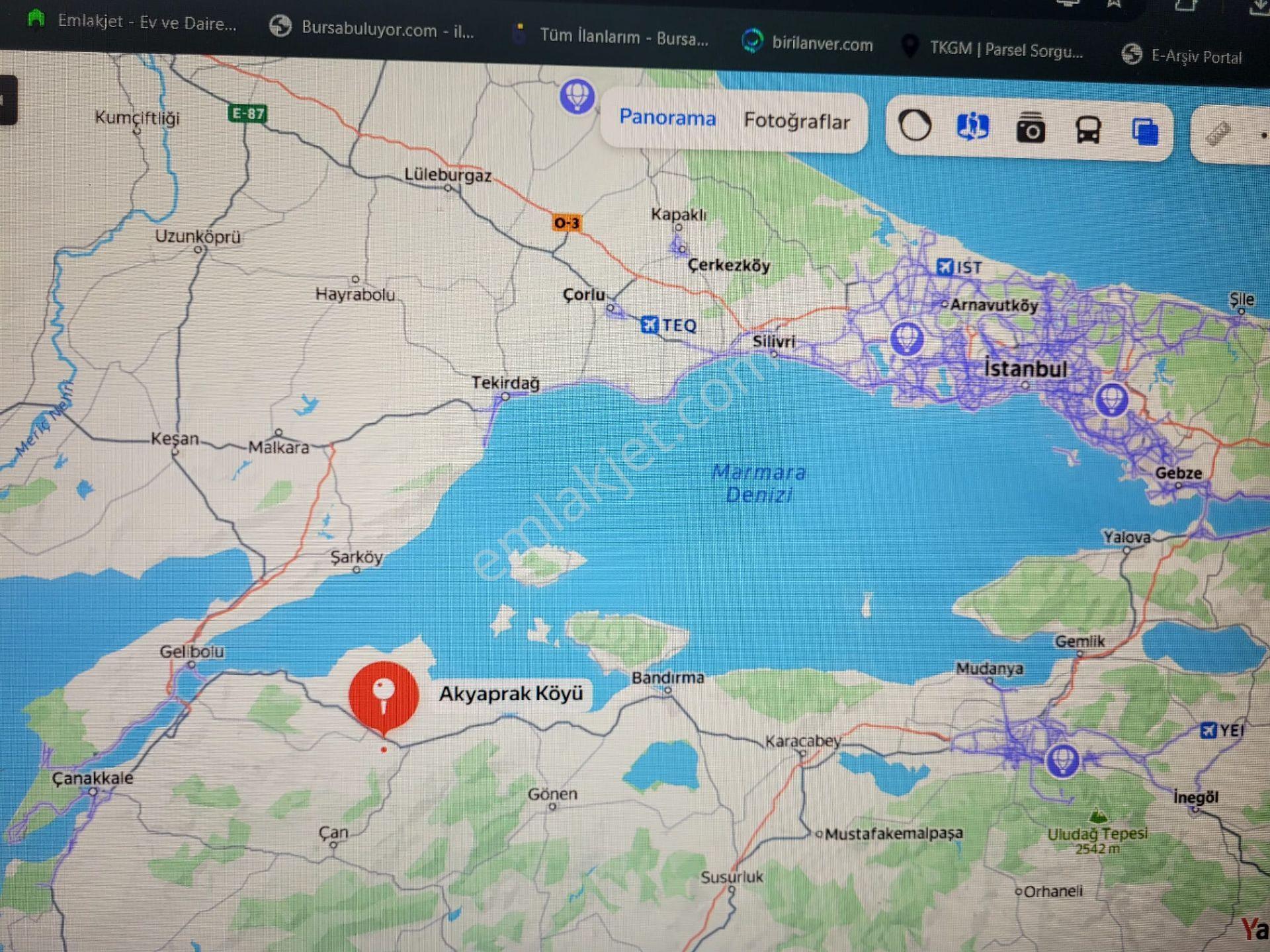The image size is (1270, 952).
Task: Click the YEI airport icon
Action: pos(1208,730)
